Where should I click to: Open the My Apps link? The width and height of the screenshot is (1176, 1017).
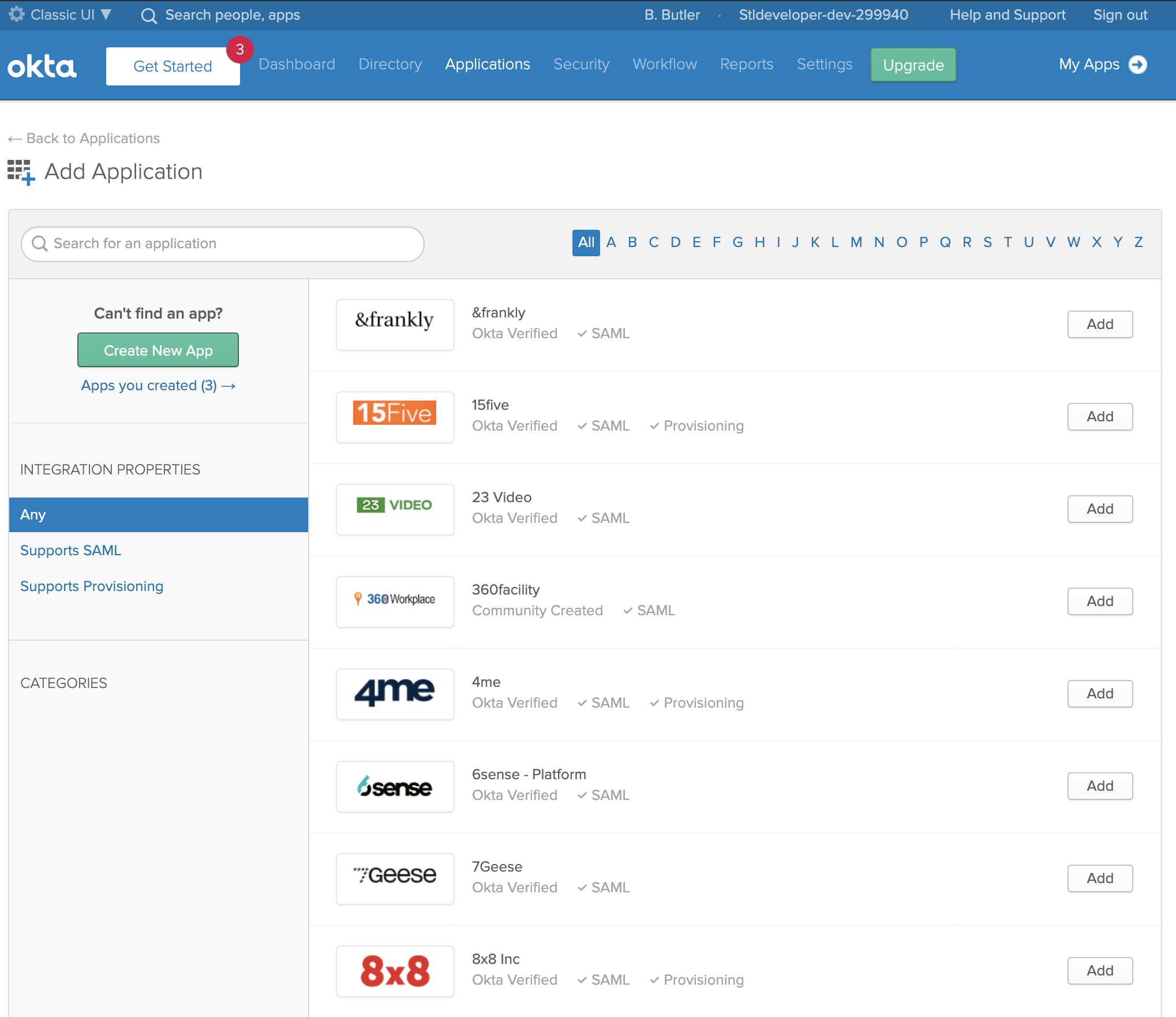(1089, 64)
